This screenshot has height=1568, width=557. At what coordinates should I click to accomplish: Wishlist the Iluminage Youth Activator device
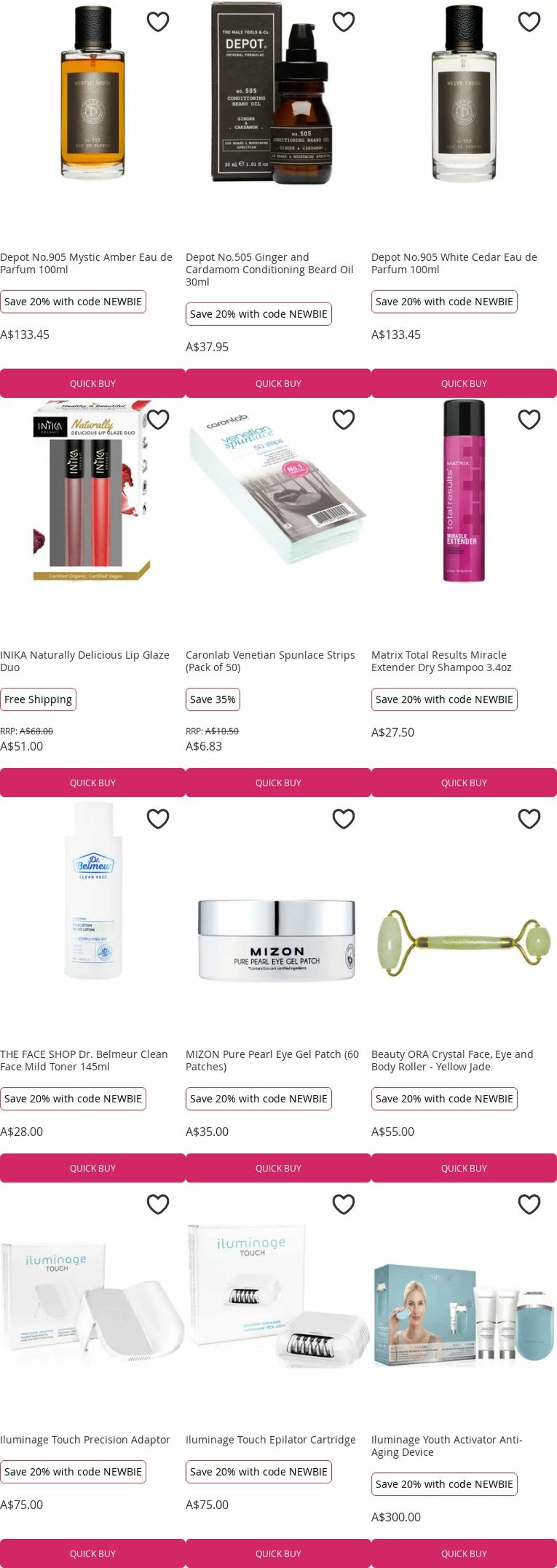[529, 1204]
